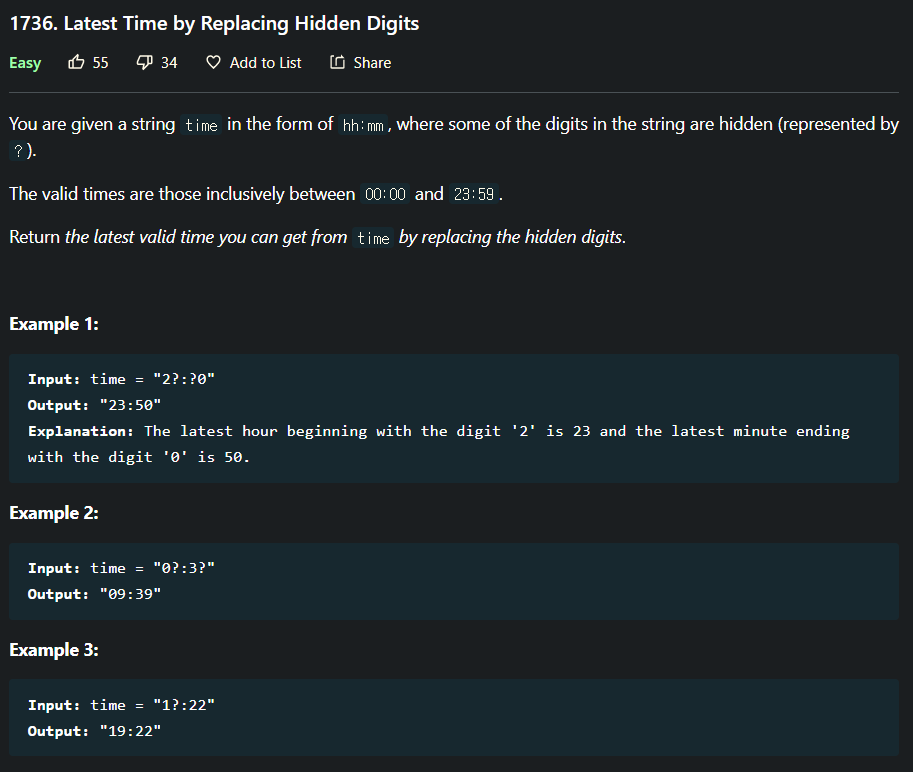The width and height of the screenshot is (913, 772).
Task: Click the 00:00 inline code text
Action: [x=386, y=194]
